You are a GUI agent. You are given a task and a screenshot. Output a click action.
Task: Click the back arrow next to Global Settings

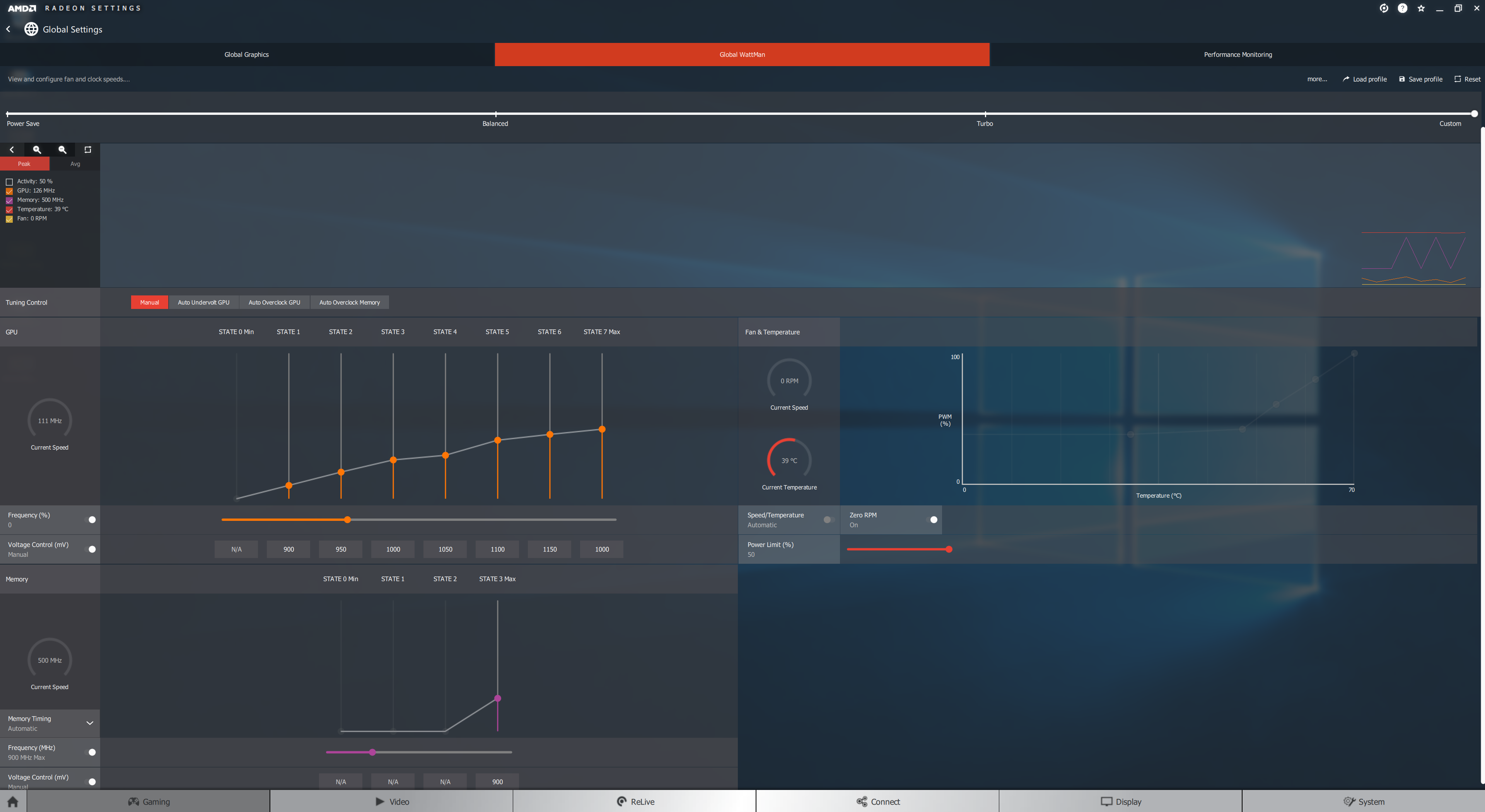click(x=9, y=29)
